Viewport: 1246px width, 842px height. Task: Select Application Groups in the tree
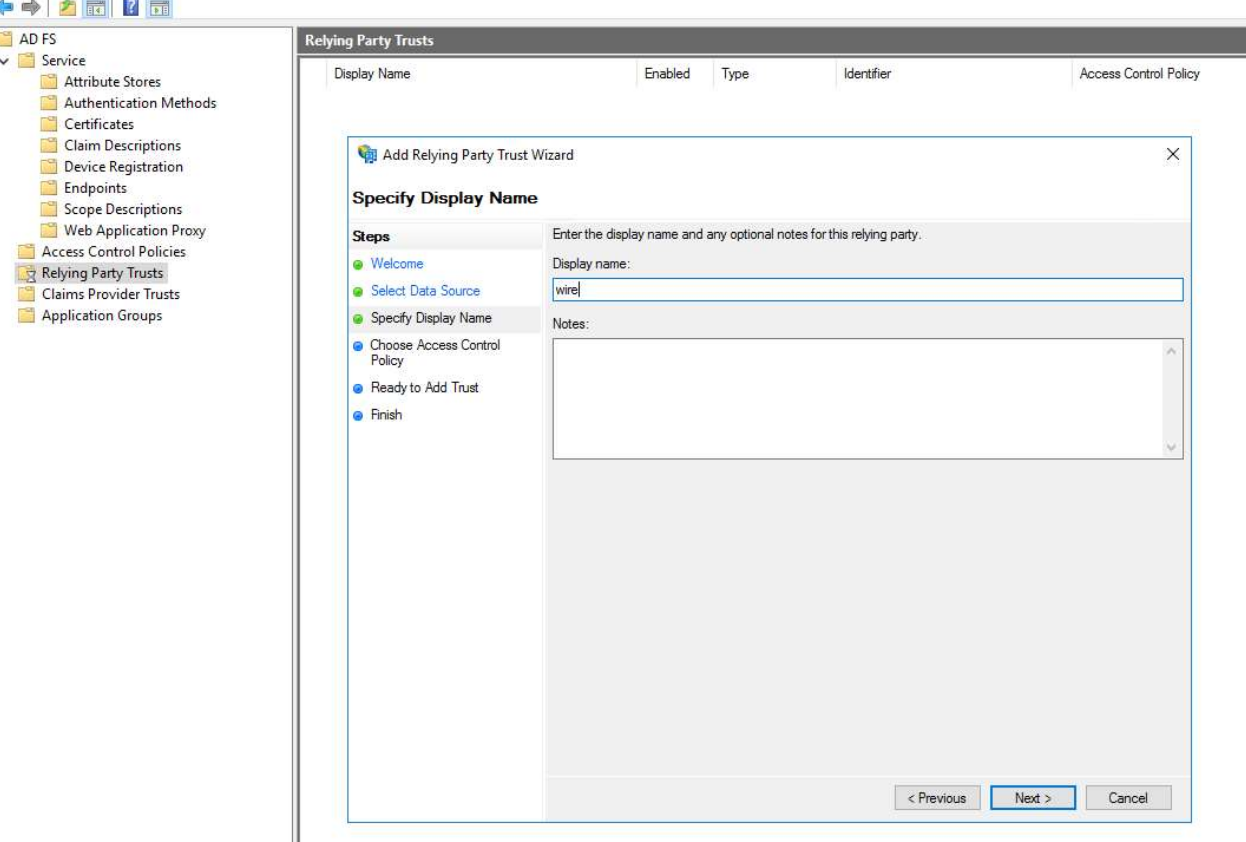click(101, 316)
